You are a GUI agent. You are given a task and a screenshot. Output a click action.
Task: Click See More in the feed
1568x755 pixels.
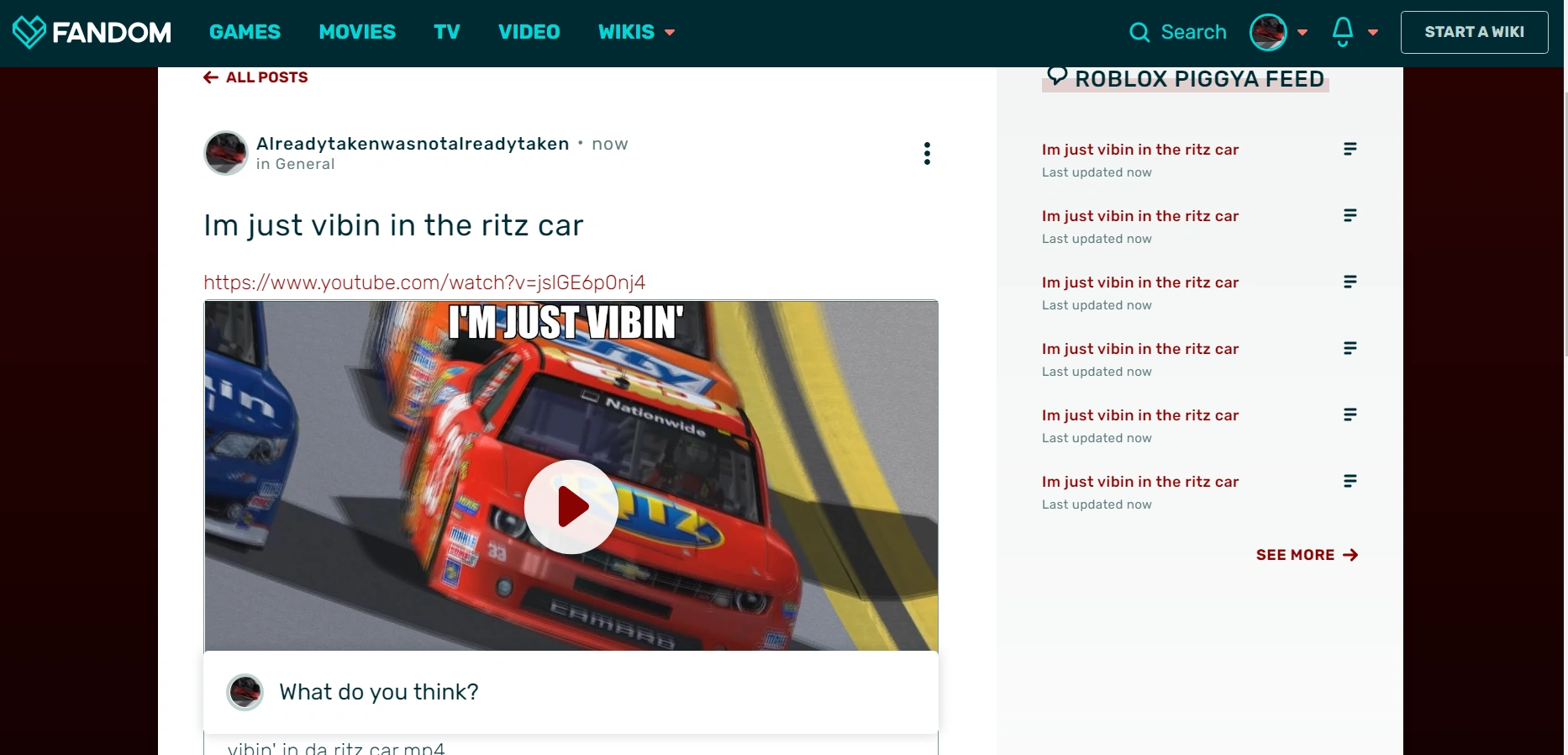click(1308, 555)
